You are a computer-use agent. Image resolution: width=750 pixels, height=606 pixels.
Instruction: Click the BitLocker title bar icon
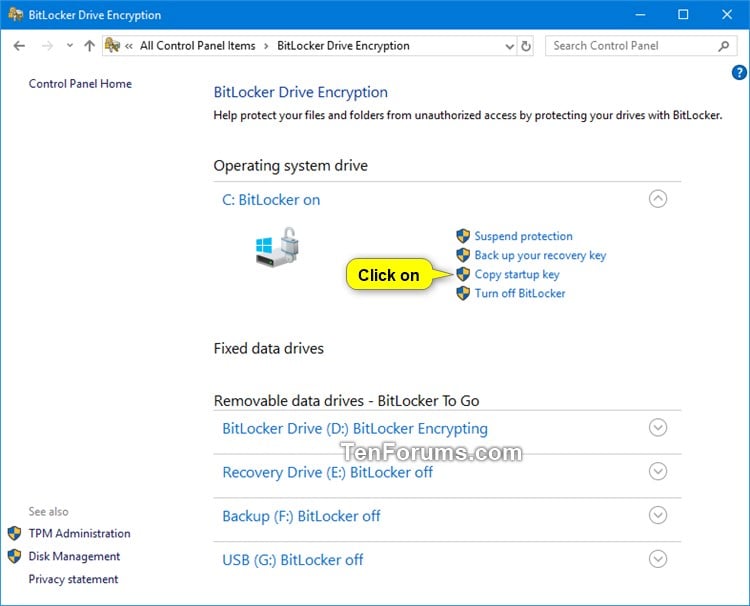[x=15, y=14]
